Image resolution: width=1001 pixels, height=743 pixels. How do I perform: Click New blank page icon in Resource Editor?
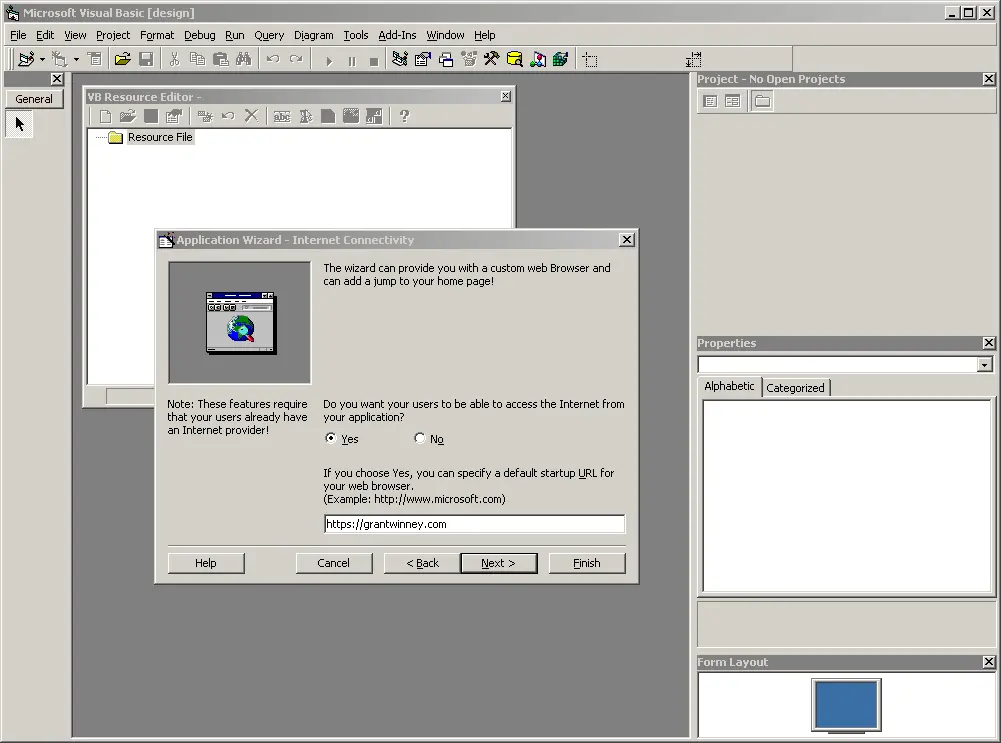(x=105, y=116)
